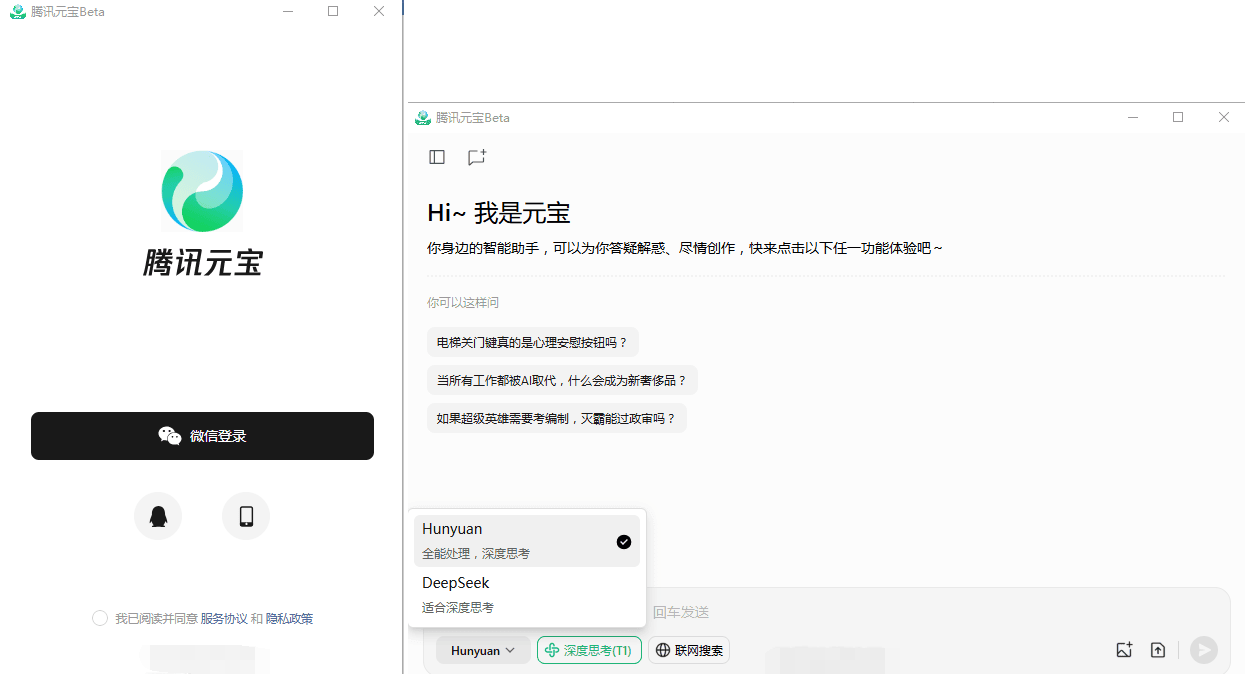This screenshot has width=1245, height=674.
Task: Toggle the conversation sidebar panel
Action: tap(437, 157)
